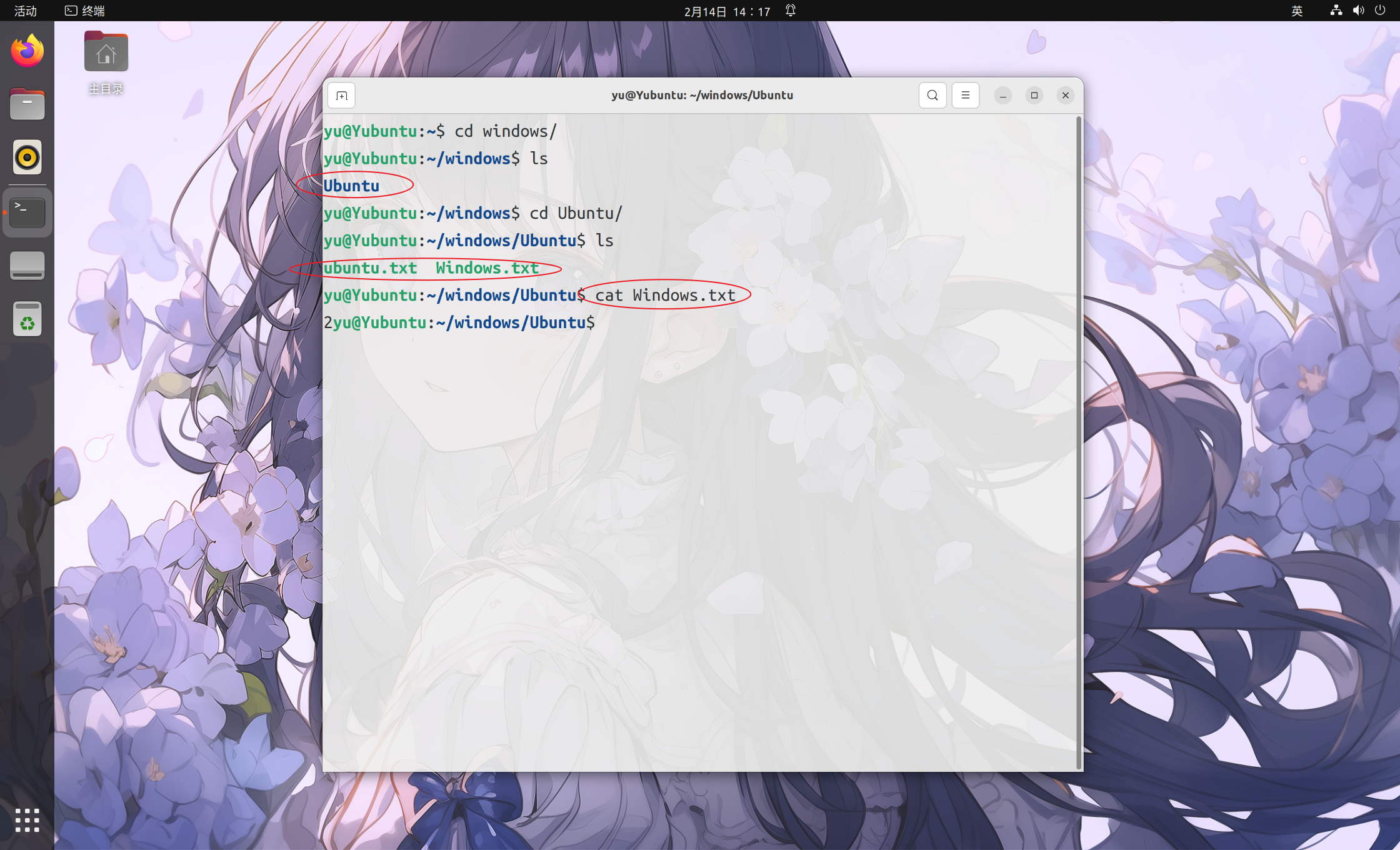
Task: Maximize the terminal window
Action: click(1034, 96)
